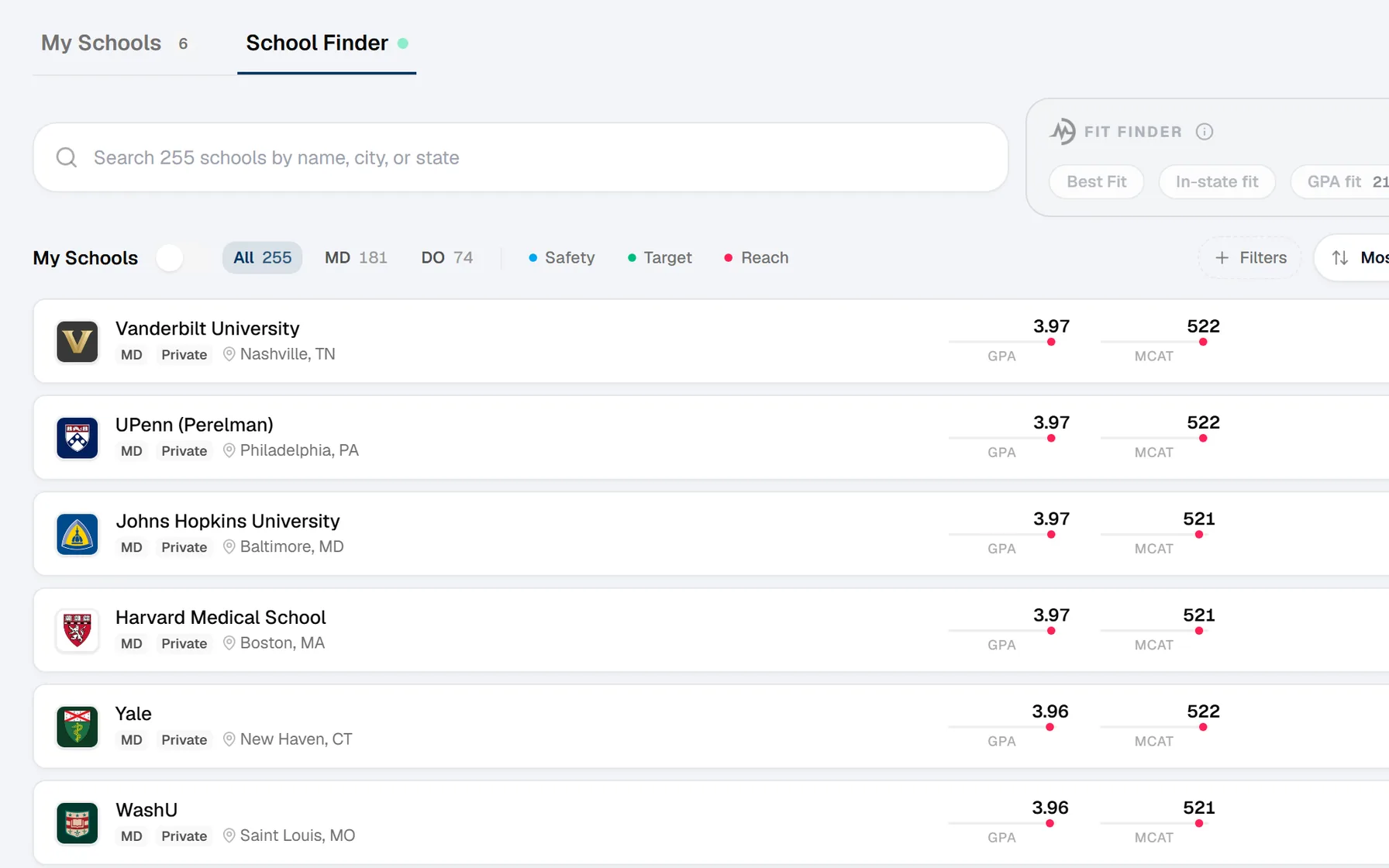Toggle the Safety category filter
This screenshot has width=1389, height=868.
562,257
